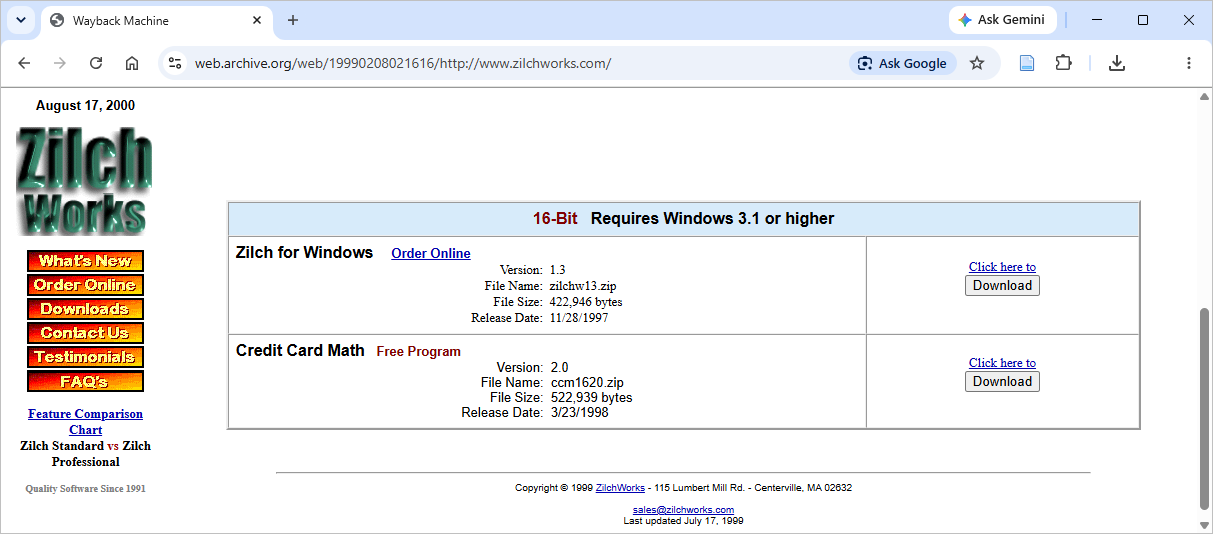
Task: Open the Downloads tray icon
Action: click(1117, 63)
